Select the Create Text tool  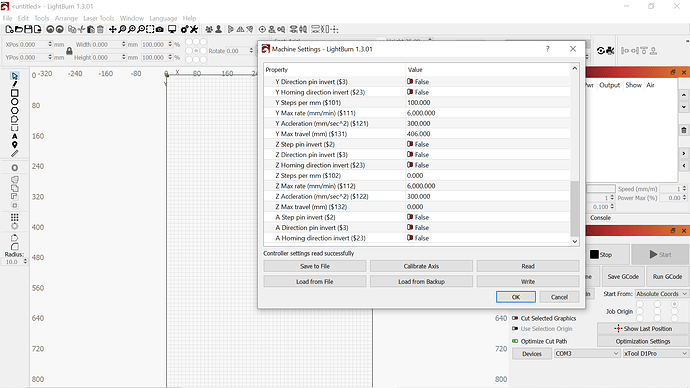tap(15, 136)
